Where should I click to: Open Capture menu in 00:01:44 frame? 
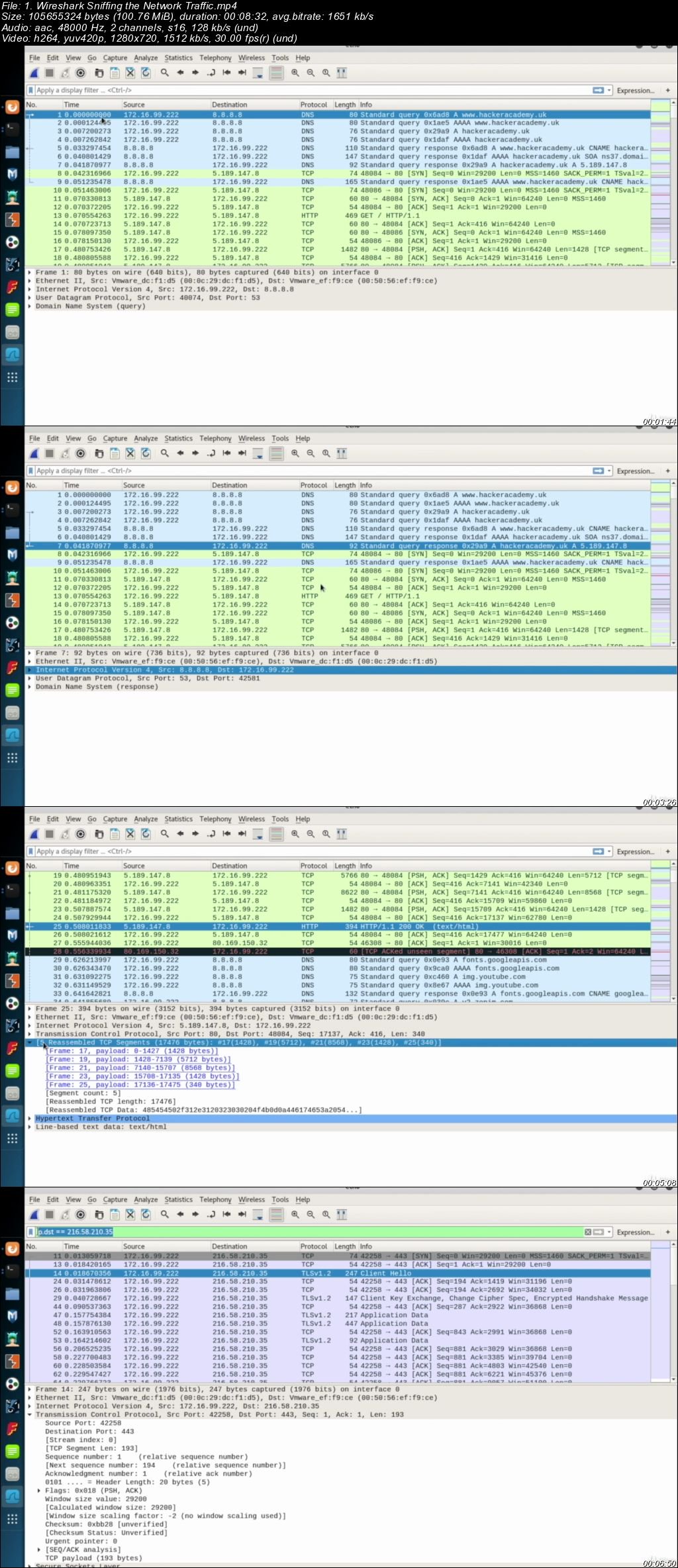(115, 58)
